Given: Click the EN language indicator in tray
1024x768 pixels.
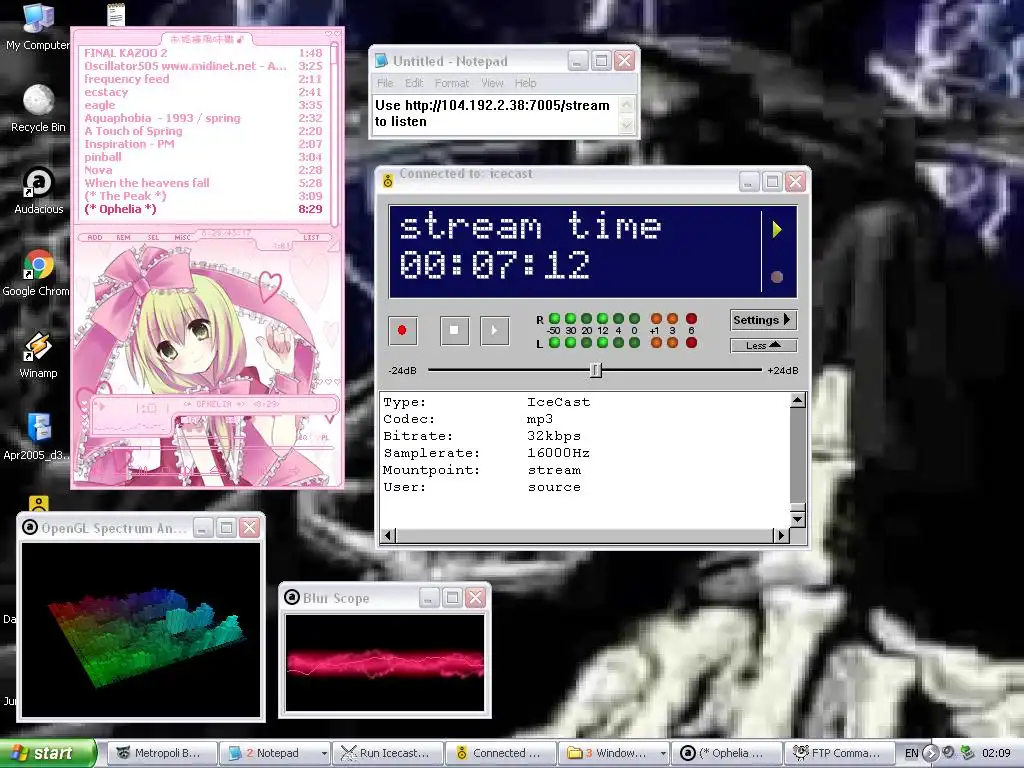Looking at the screenshot, I should pyautogui.click(x=911, y=753).
